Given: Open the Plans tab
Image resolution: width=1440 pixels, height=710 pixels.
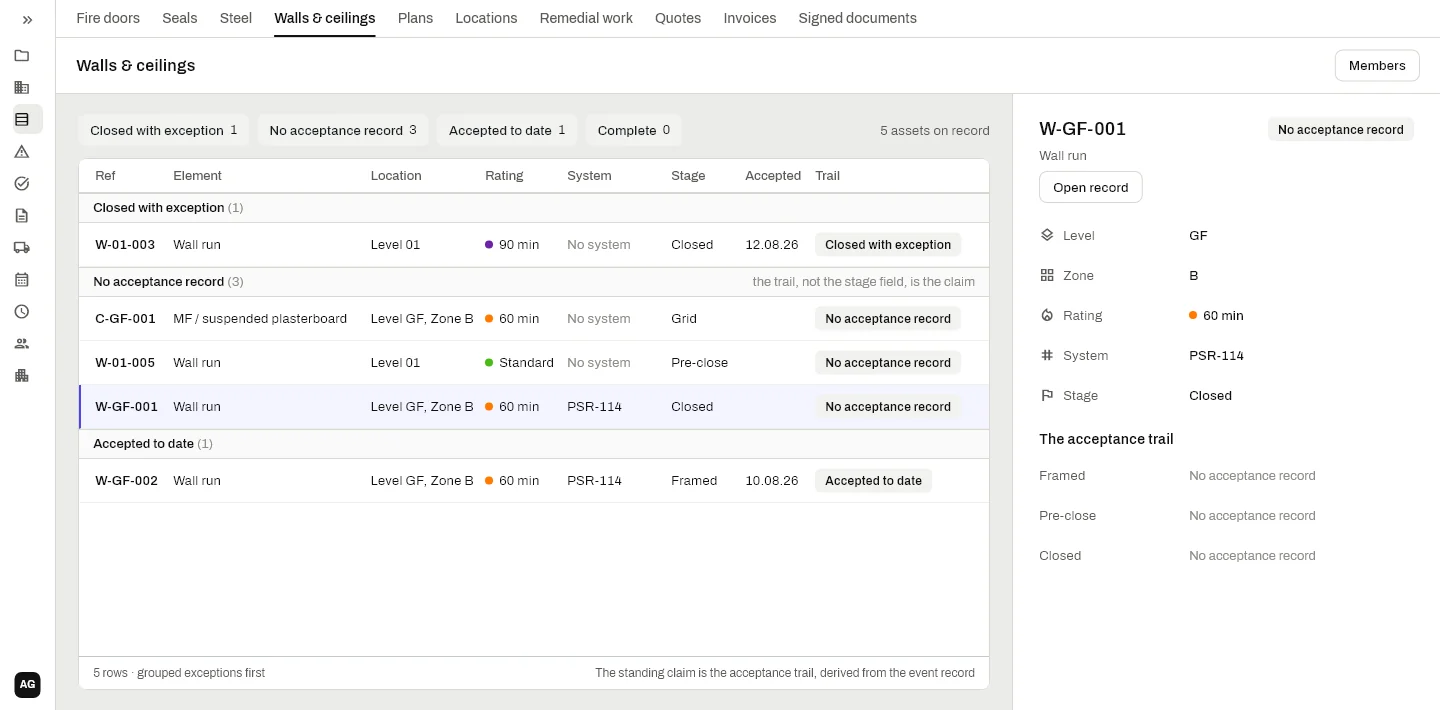Looking at the screenshot, I should coord(415,18).
